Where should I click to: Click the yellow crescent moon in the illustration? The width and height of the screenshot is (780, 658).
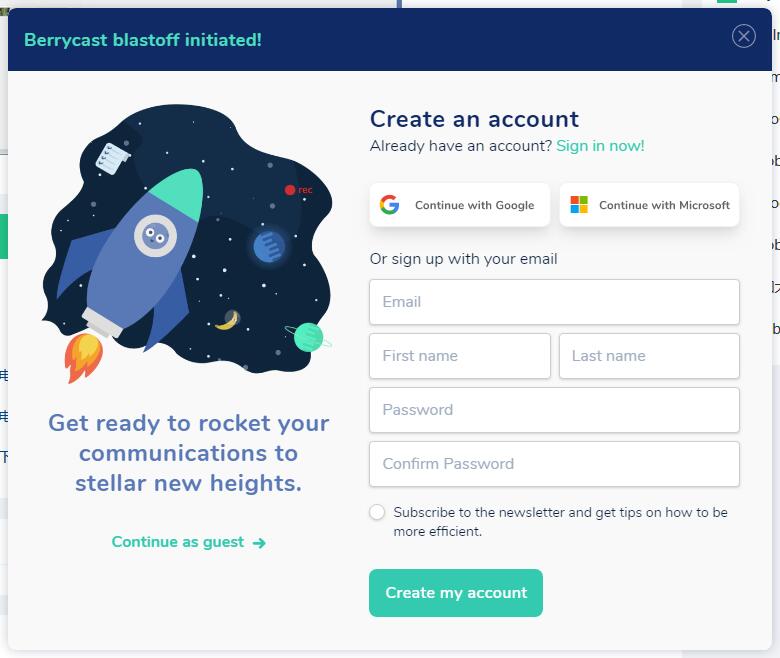(x=229, y=319)
